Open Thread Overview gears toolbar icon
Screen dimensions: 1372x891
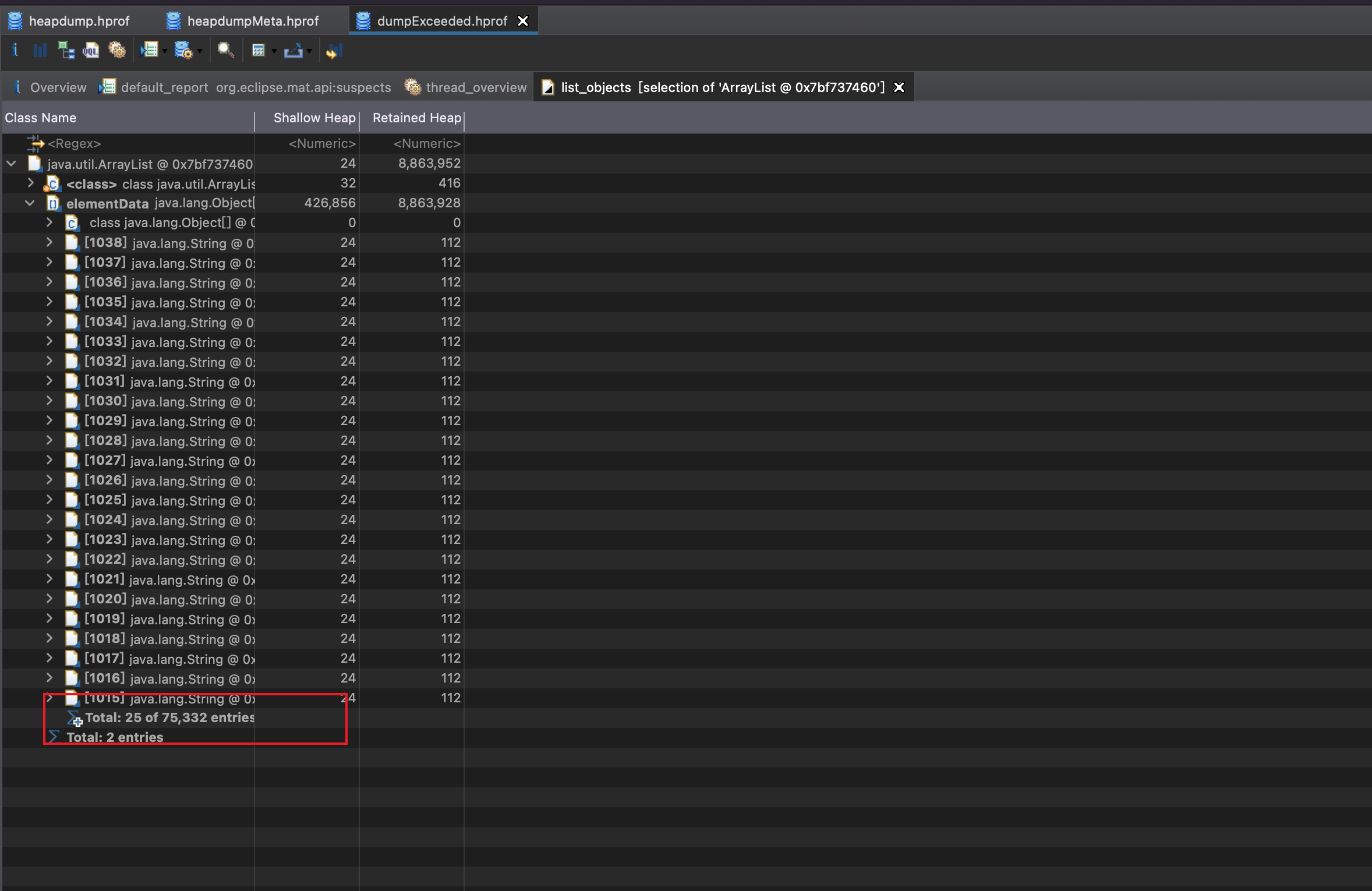tap(117, 51)
